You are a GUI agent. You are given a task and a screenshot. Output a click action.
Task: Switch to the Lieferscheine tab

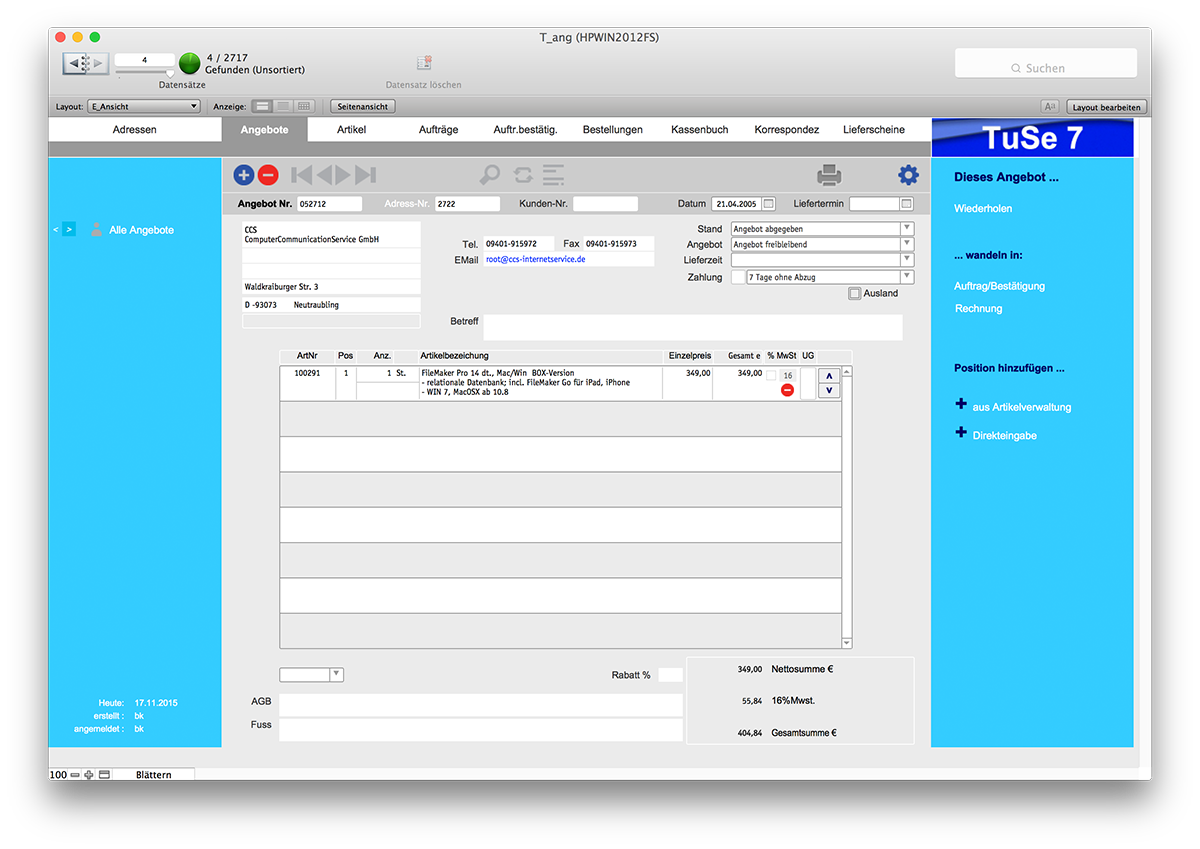pyautogui.click(x=874, y=130)
